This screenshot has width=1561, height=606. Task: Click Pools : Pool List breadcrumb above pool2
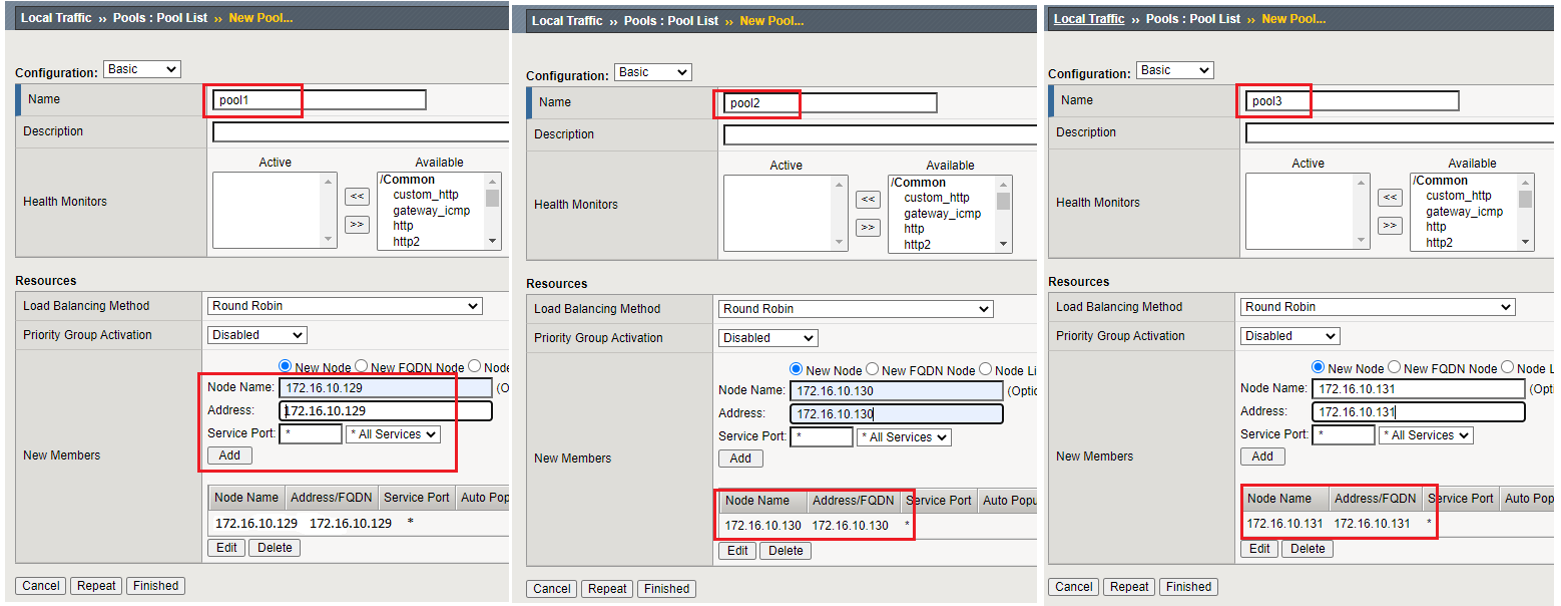click(671, 21)
